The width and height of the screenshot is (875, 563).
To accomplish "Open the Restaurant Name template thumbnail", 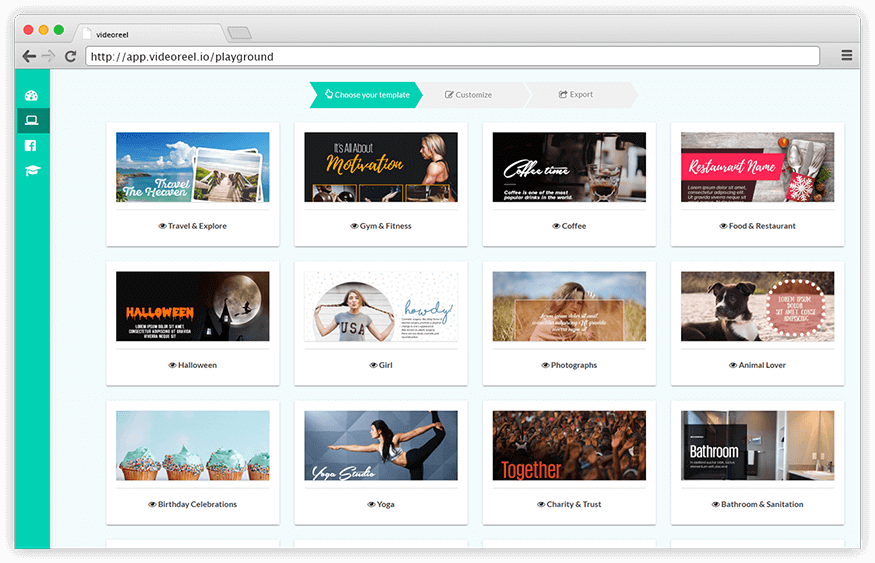I will tap(757, 167).
